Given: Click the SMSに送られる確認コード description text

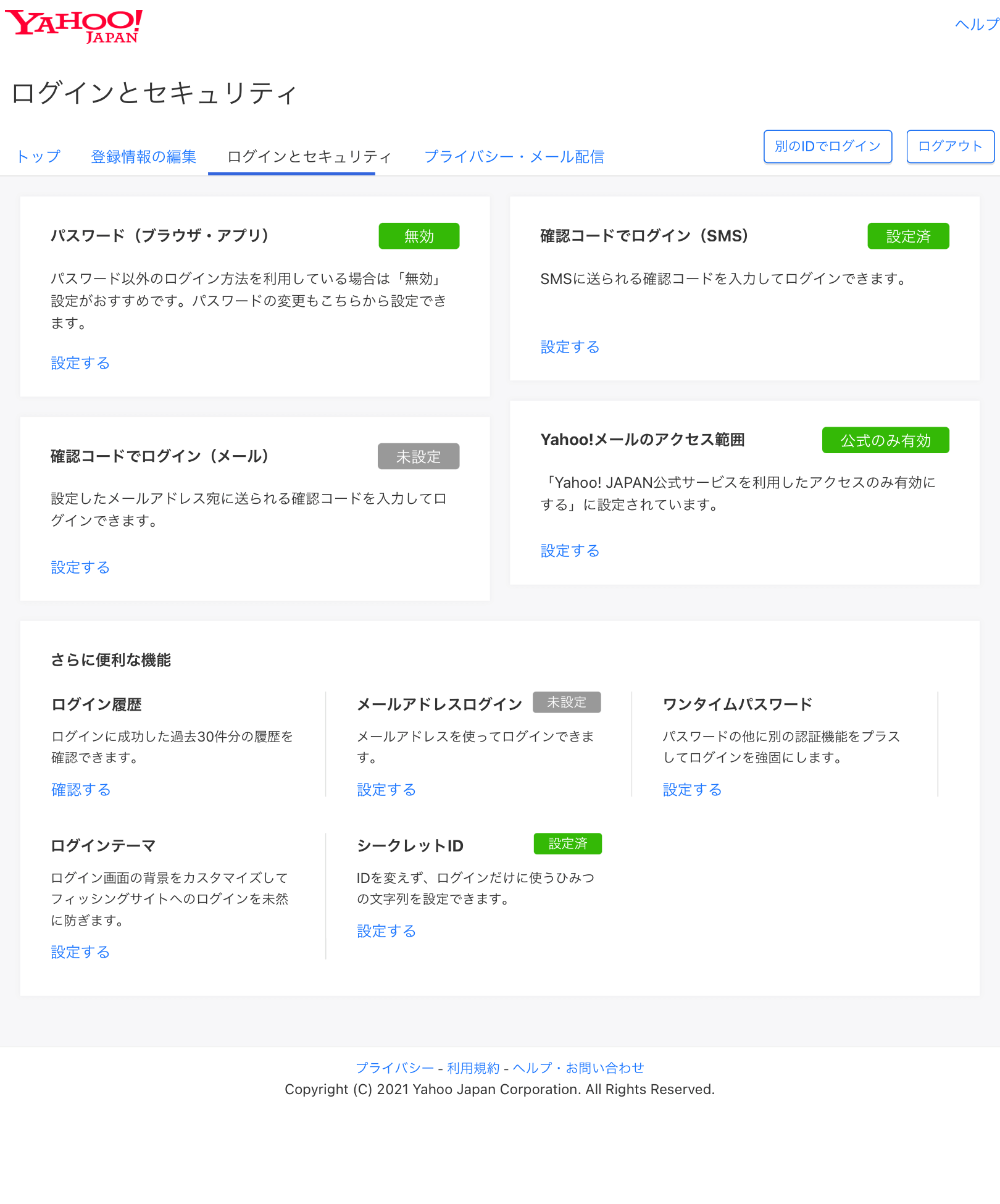Looking at the screenshot, I should point(725,279).
